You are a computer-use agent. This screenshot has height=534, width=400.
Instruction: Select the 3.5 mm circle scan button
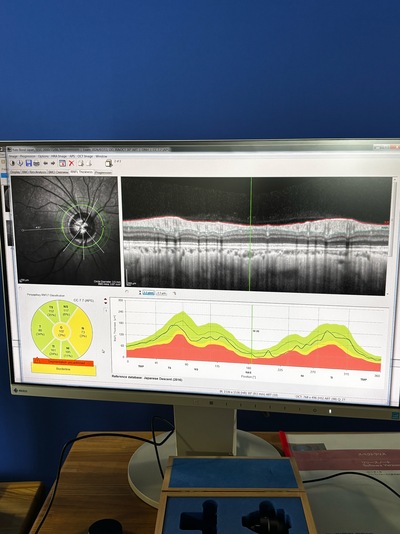click(148, 293)
